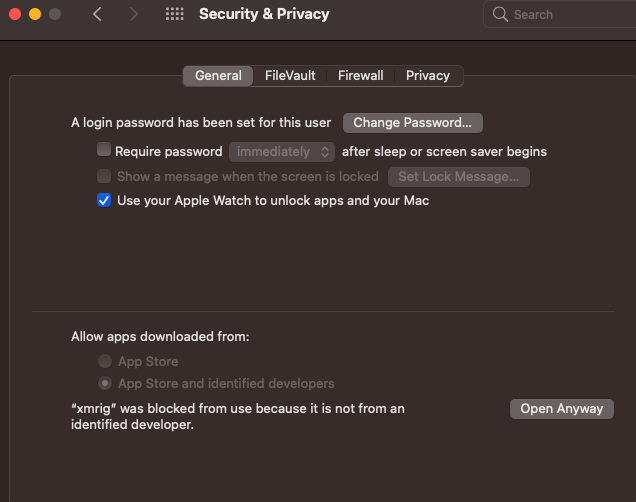Enable the Require password checkbox

pos(104,151)
